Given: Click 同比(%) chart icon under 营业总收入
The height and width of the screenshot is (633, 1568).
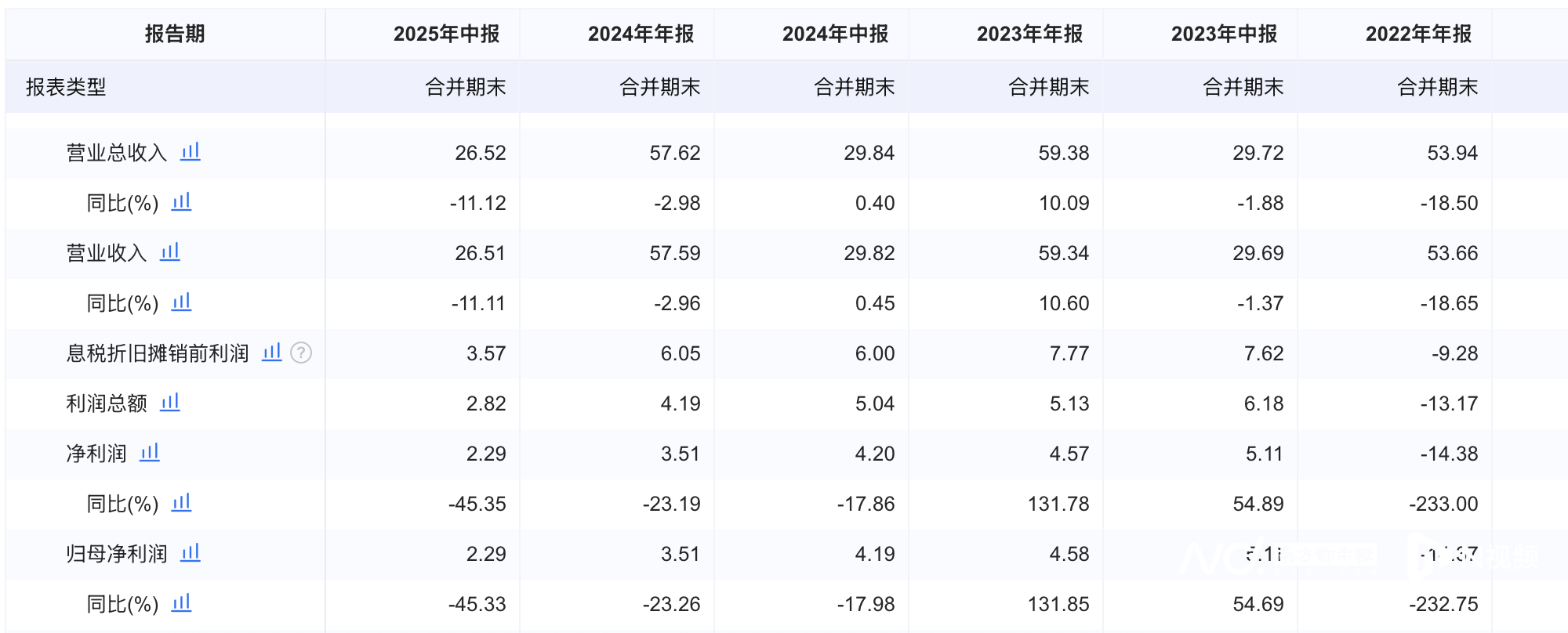Looking at the screenshot, I should (x=181, y=201).
